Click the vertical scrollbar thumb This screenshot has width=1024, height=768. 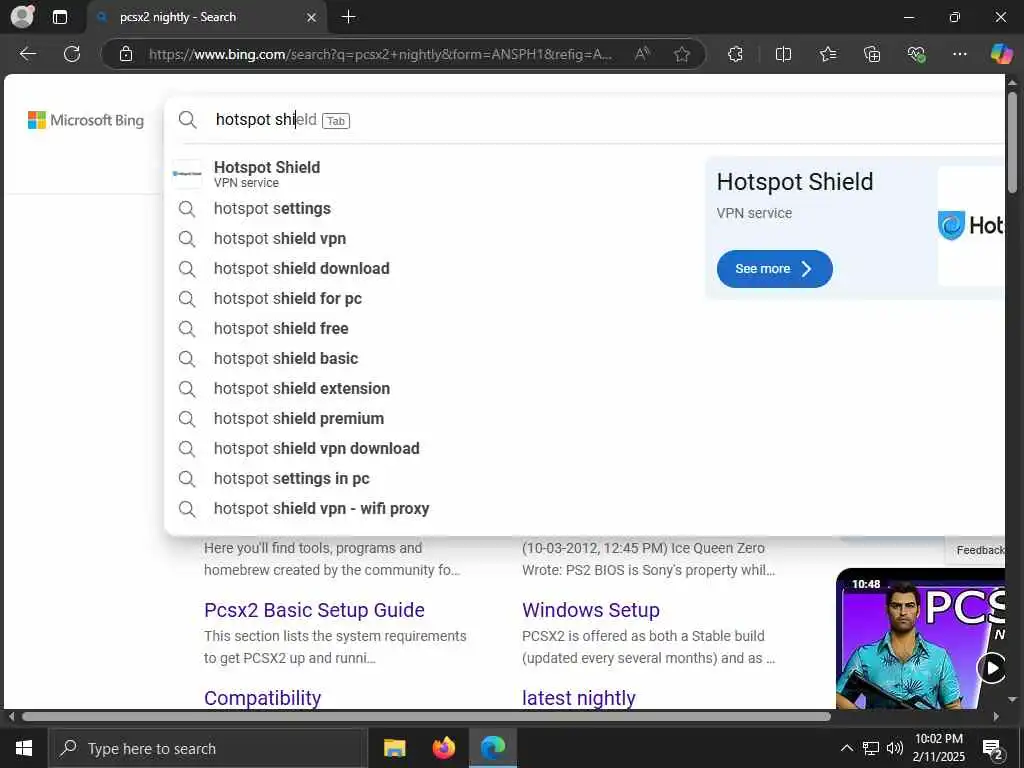click(1012, 142)
